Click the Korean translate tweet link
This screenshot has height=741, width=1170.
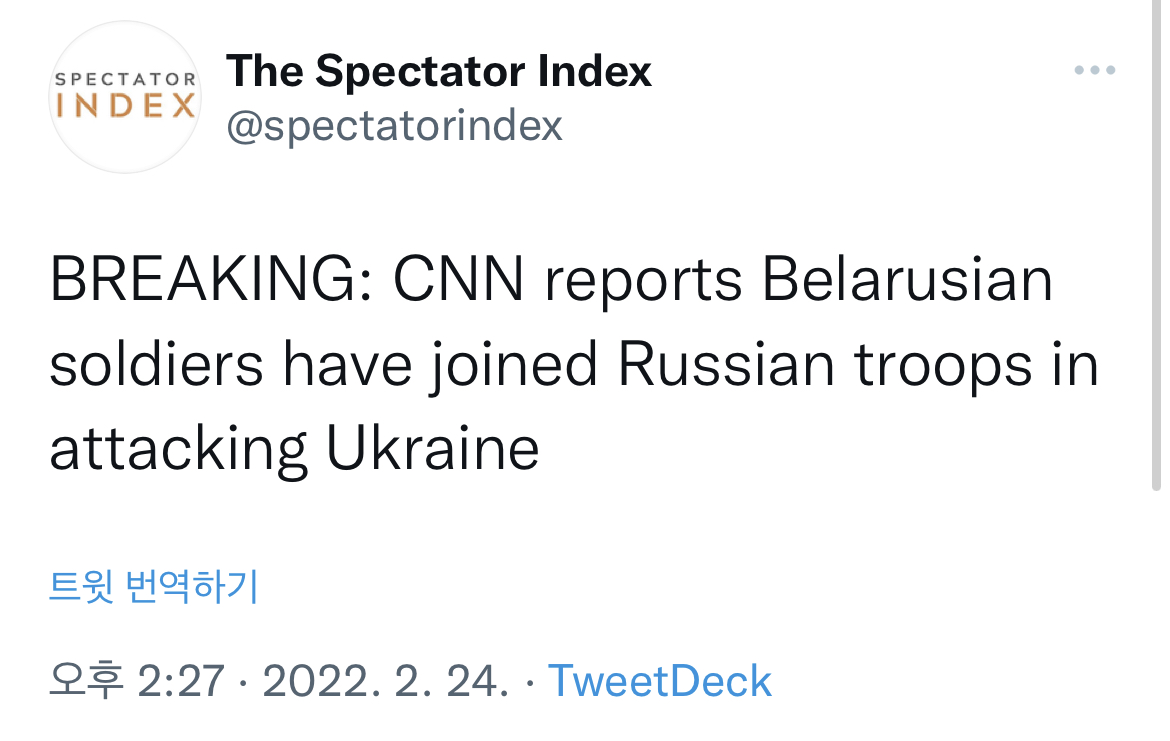(x=154, y=586)
